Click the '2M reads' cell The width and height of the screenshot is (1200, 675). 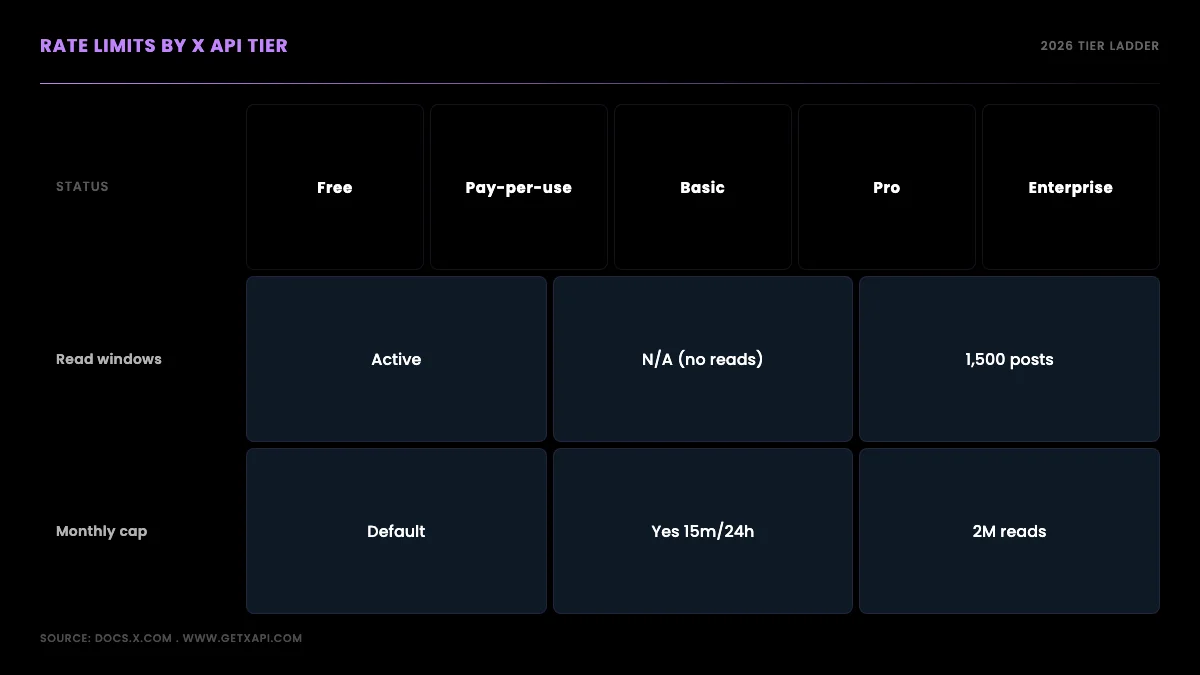1009,531
